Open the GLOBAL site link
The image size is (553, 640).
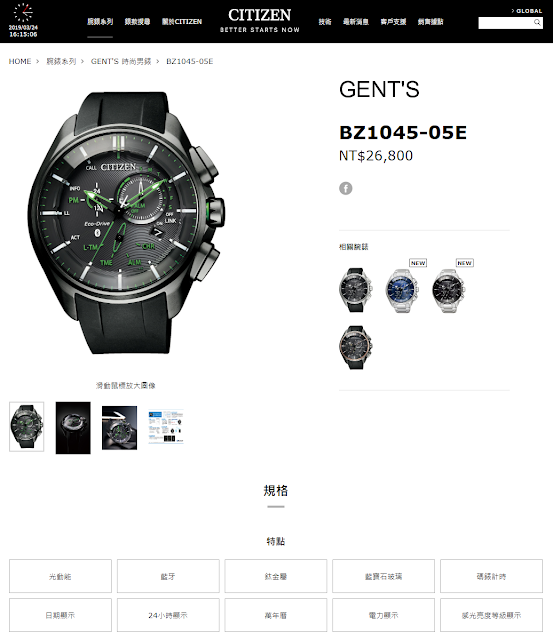(x=526, y=11)
